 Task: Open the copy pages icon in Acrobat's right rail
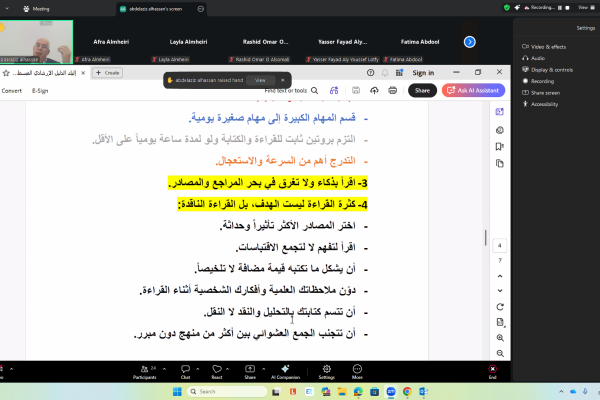pos(500,163)
